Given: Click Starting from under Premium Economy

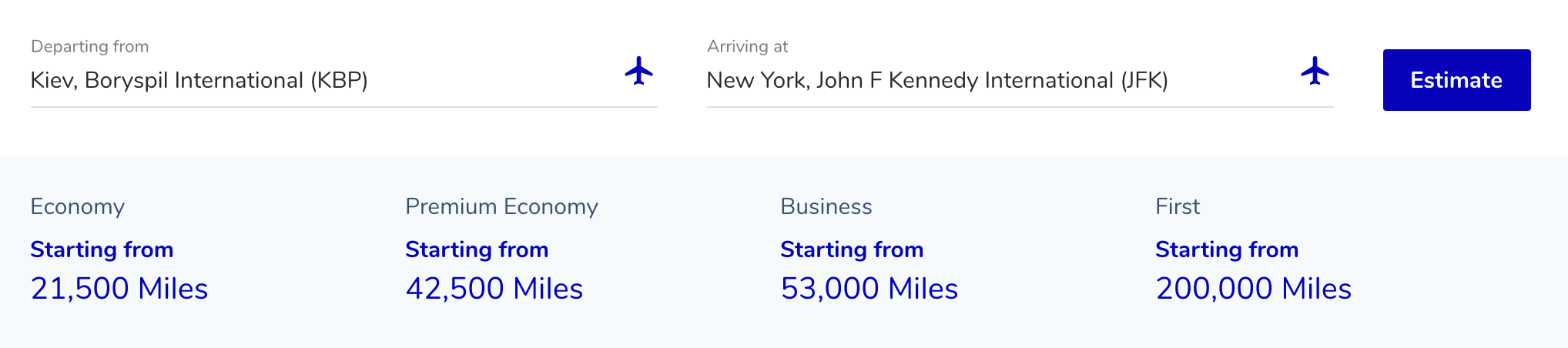Looking at the screenshot, I should [x=477, y=249].
